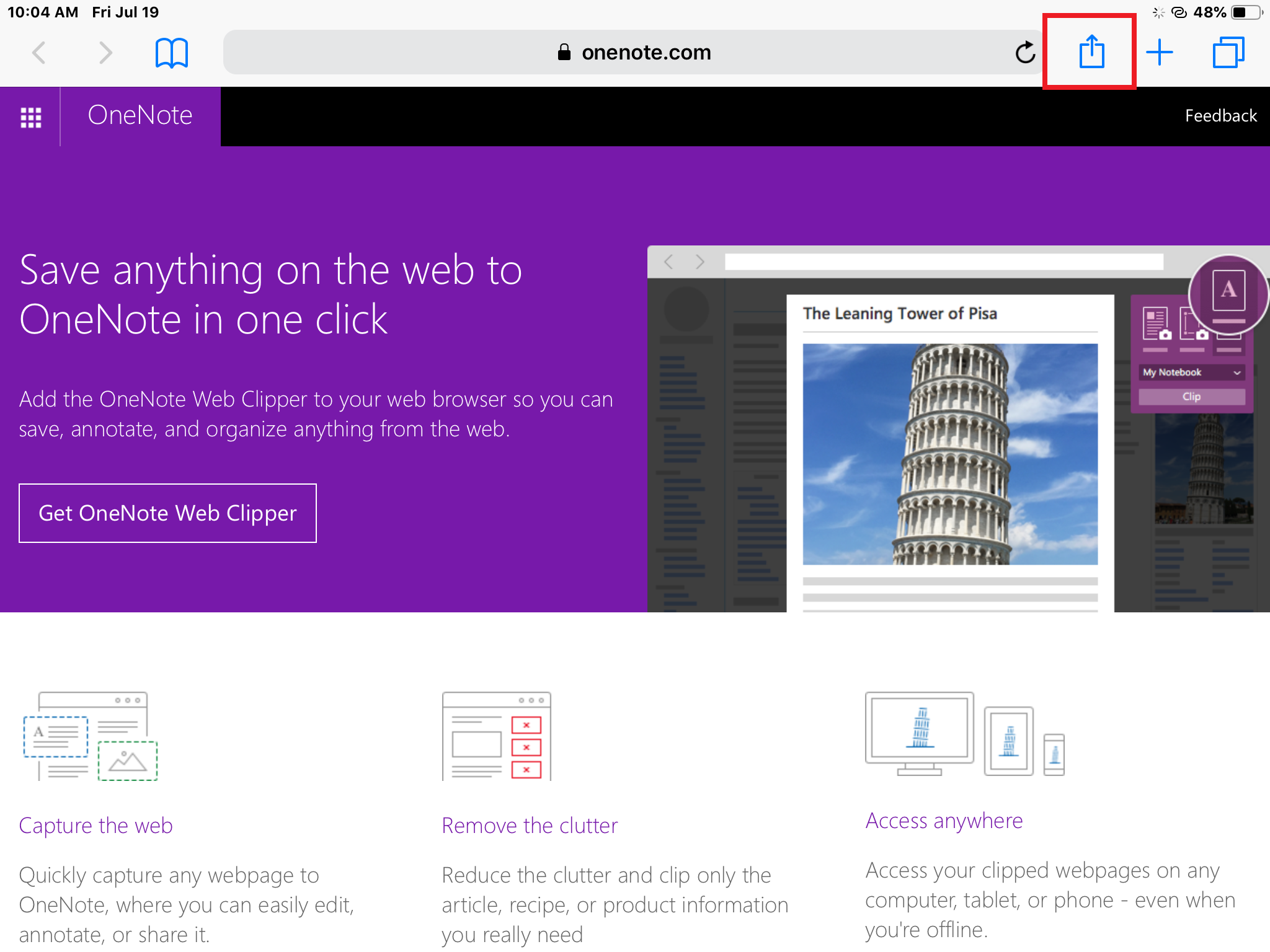Click Get OneNote Web Clipper button
The image size is (1270, 952).
point(167,513)
